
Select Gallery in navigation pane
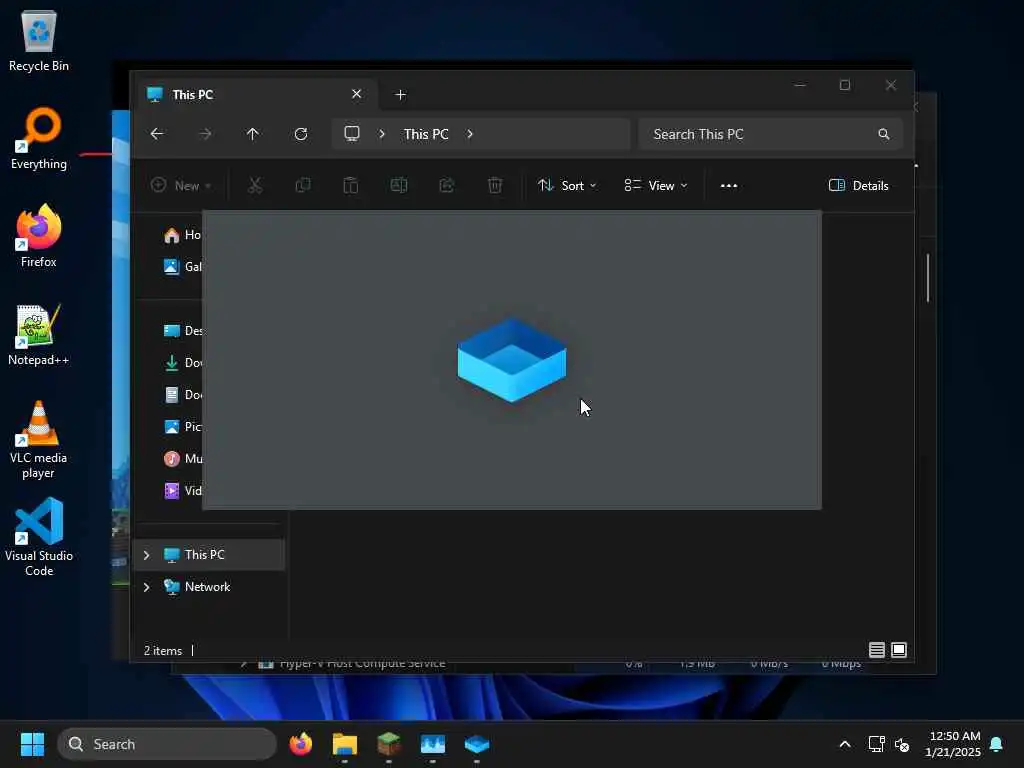[x=181, y=266]
